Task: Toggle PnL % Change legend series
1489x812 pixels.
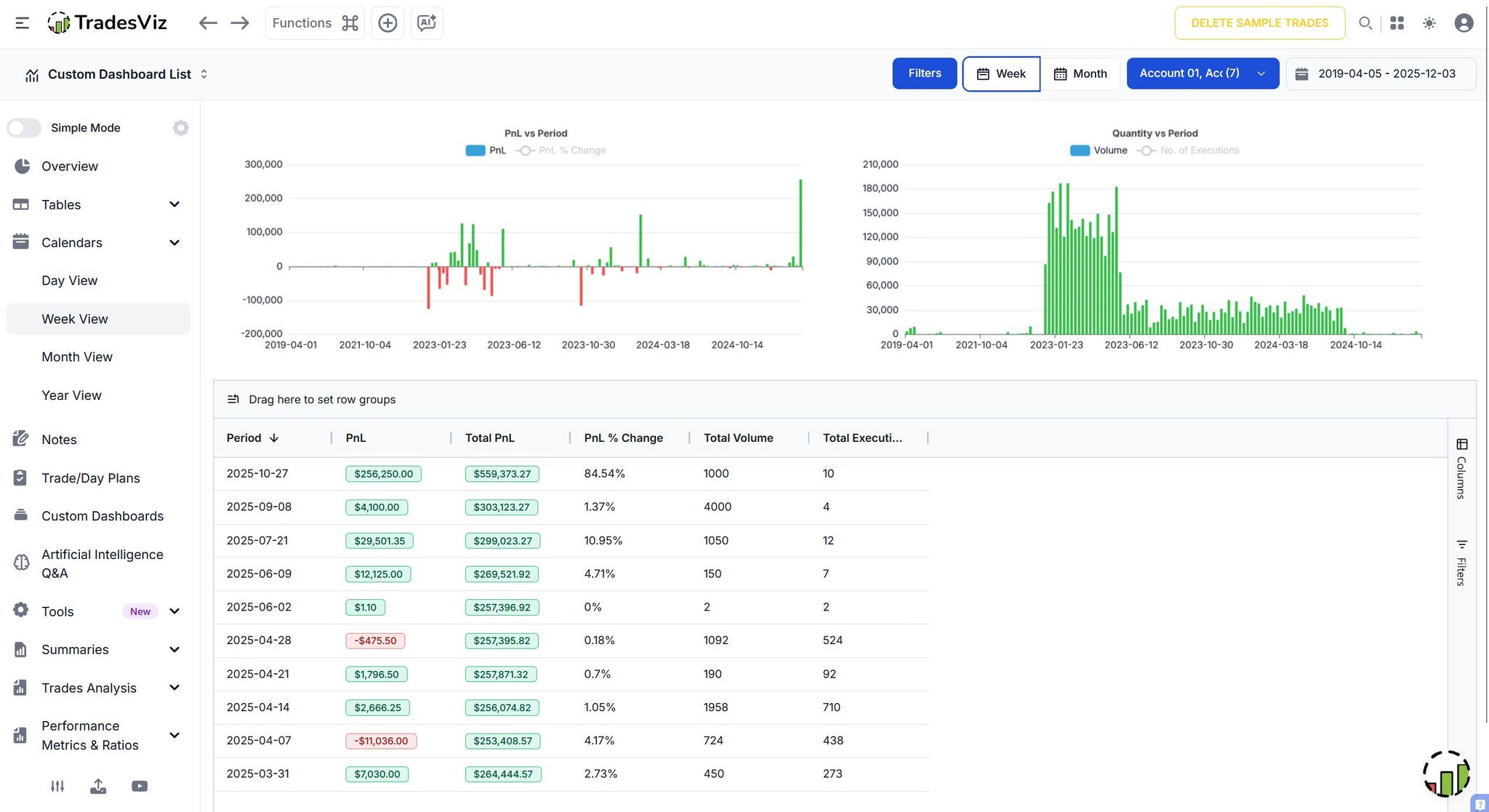Action: pyautogui.click(x=571, y=150)
